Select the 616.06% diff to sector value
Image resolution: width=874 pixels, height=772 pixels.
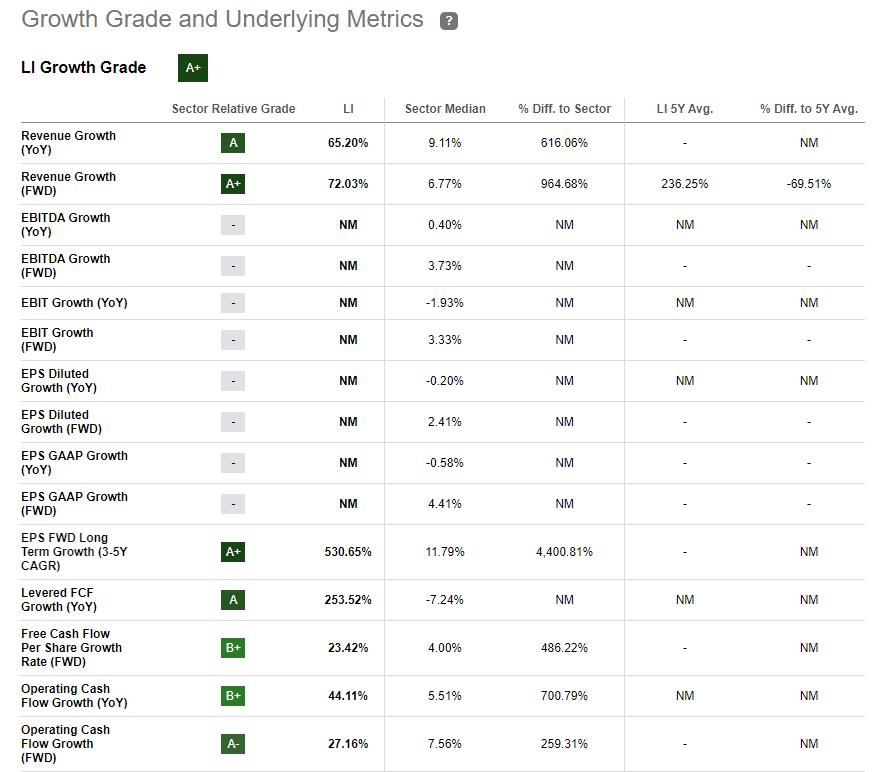(564, 143)
